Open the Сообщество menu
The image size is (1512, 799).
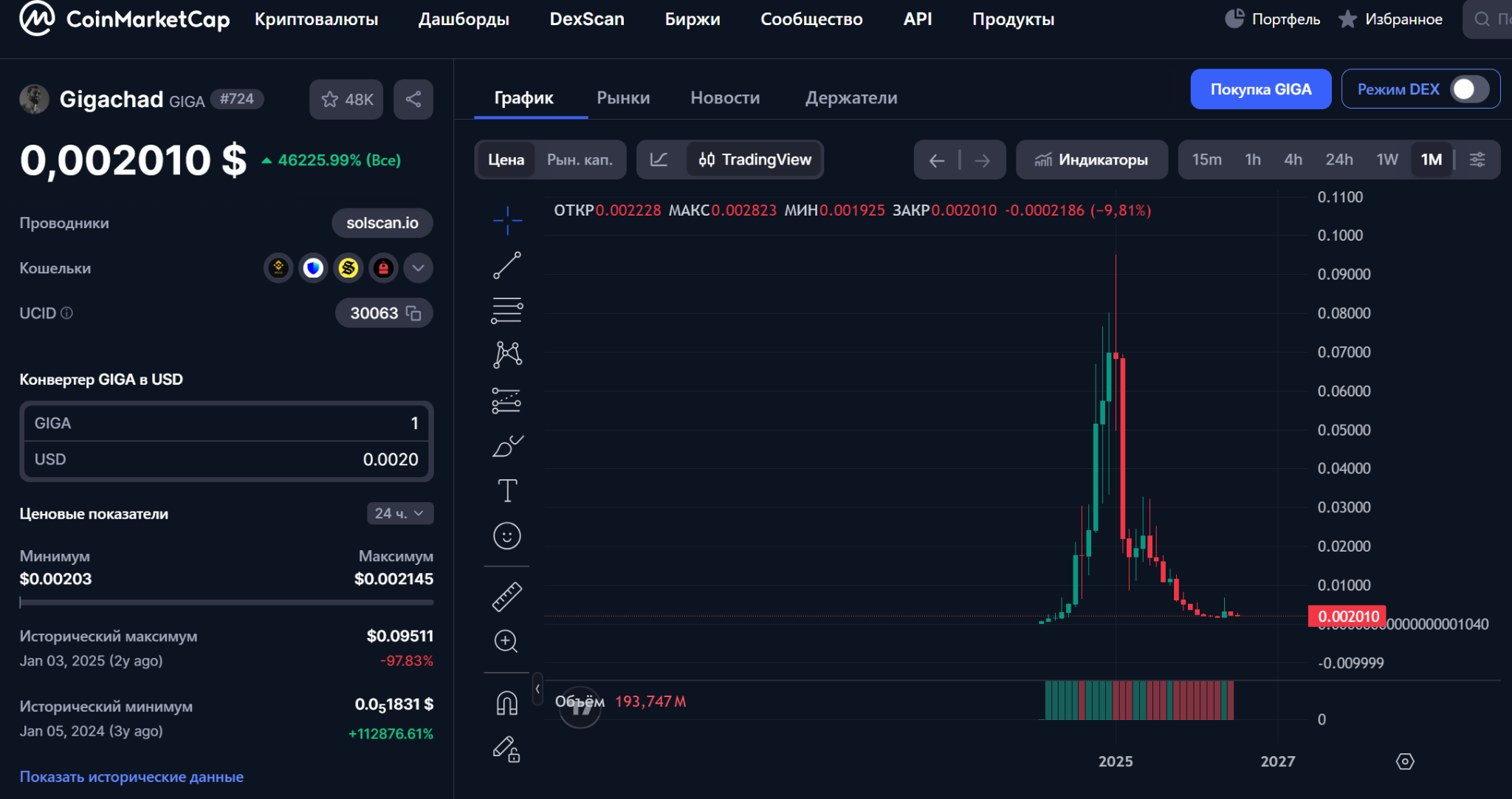(811, 19)
